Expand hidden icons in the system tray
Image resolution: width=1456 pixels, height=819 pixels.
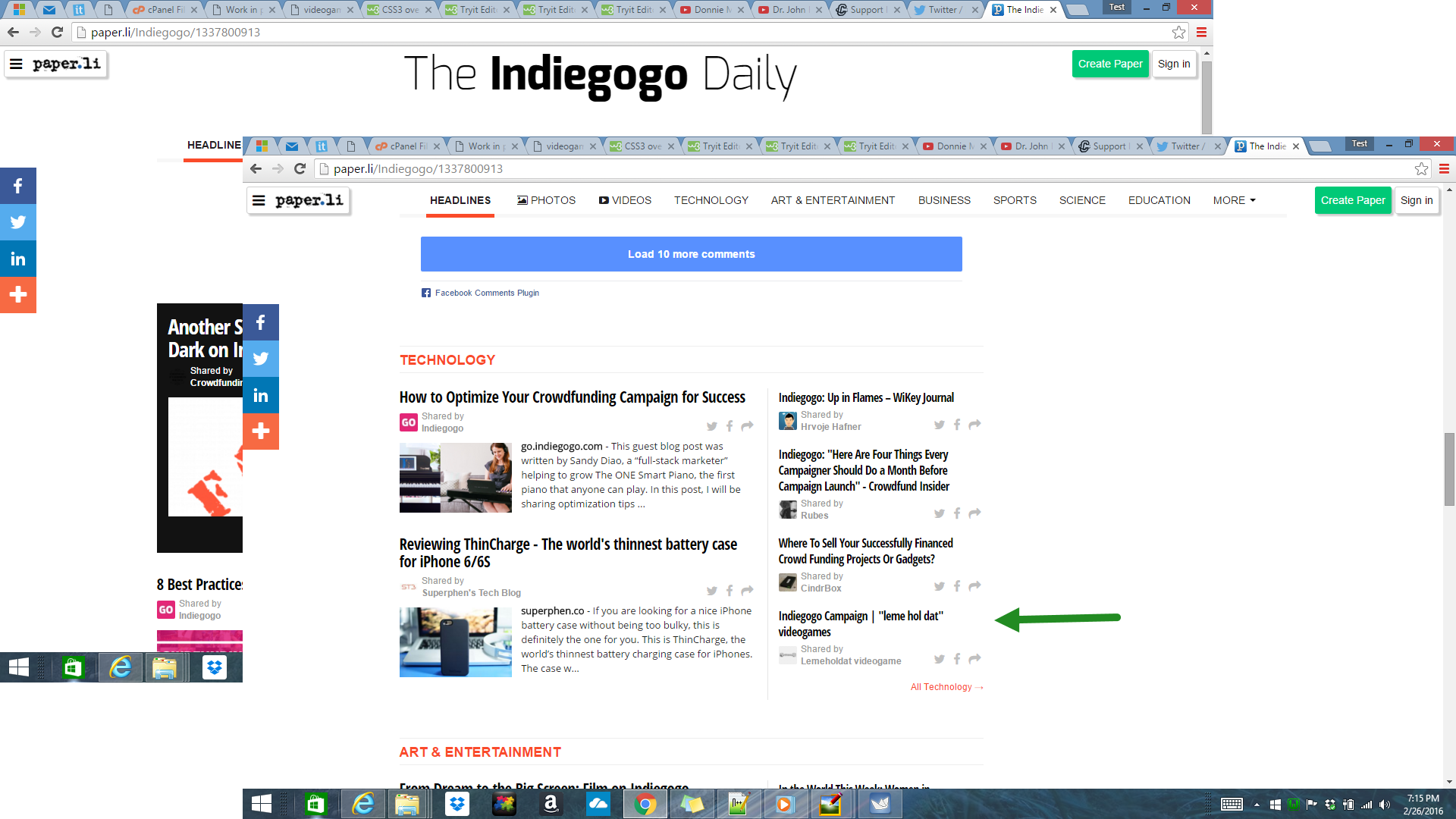tap(1258, 804)
